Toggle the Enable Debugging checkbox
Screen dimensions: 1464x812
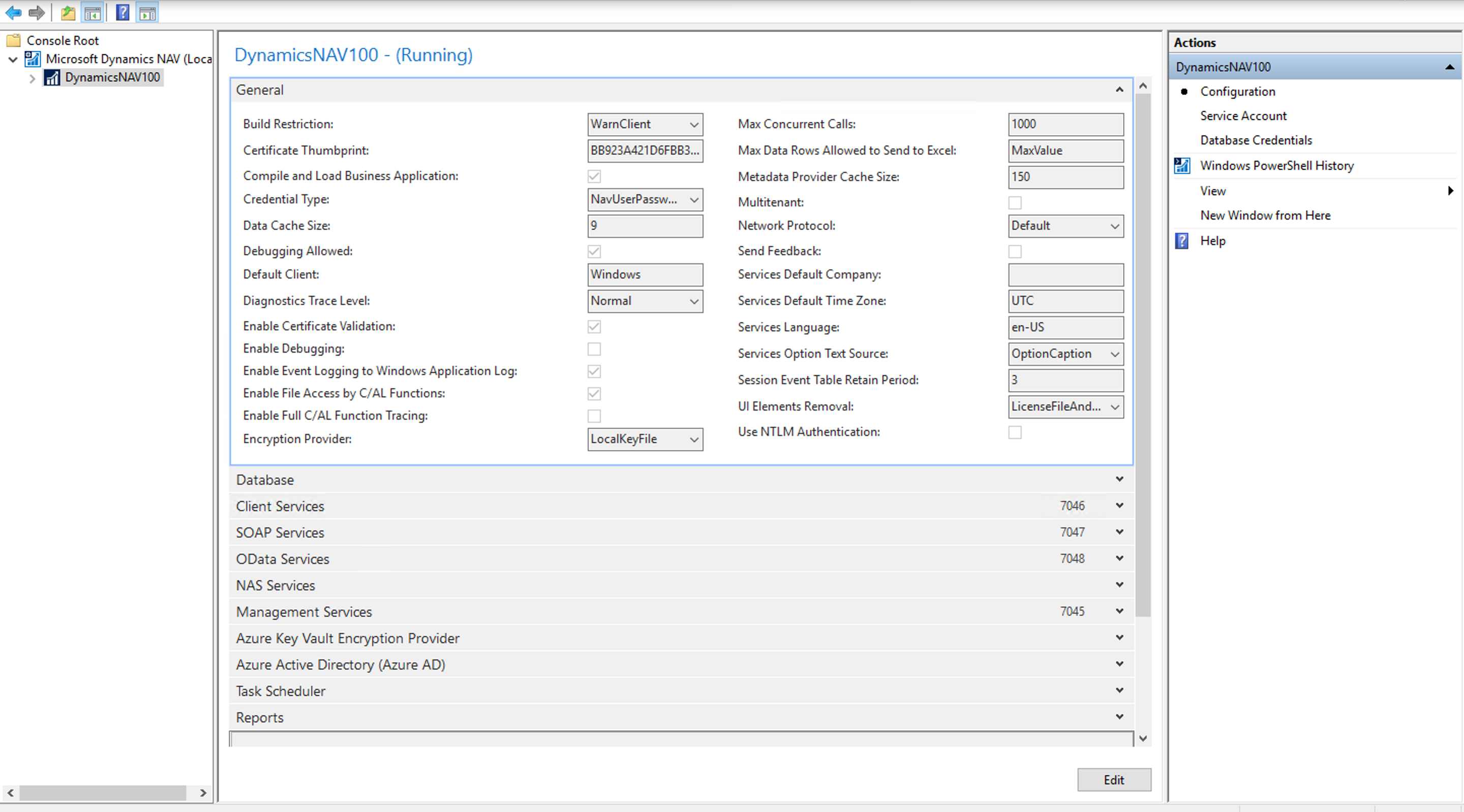(x=594, y=349)
